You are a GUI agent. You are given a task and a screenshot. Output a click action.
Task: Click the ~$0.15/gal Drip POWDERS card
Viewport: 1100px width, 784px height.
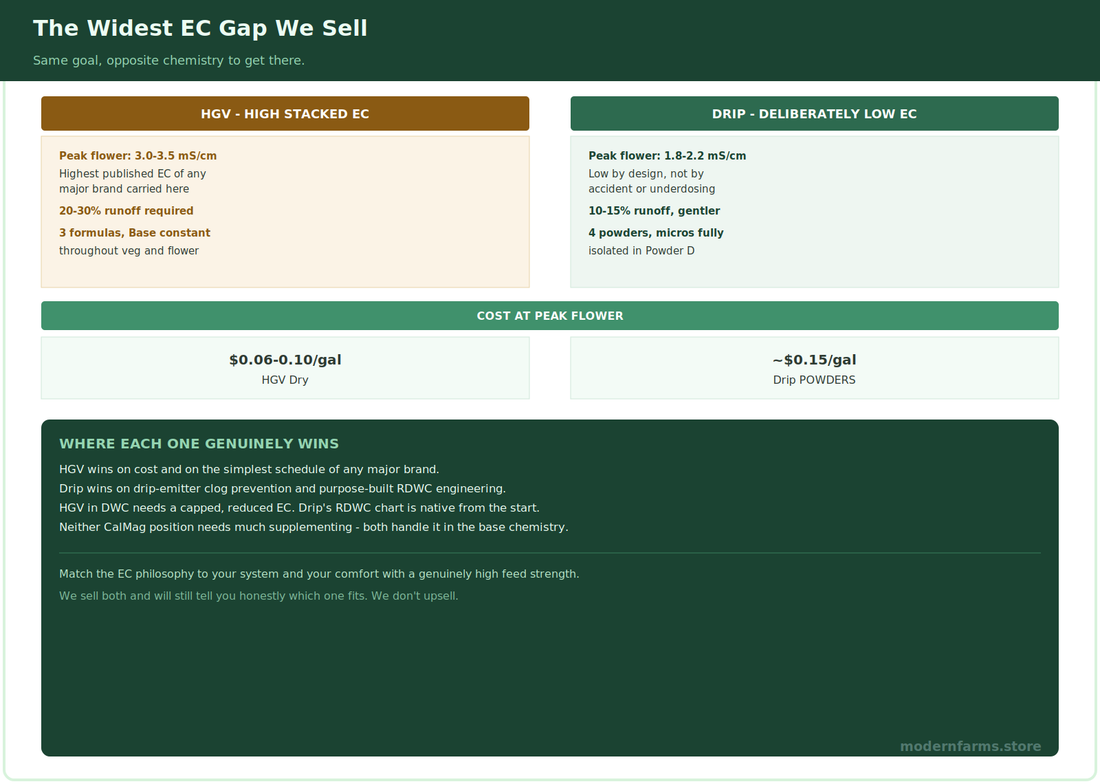[x=814, y=368]
